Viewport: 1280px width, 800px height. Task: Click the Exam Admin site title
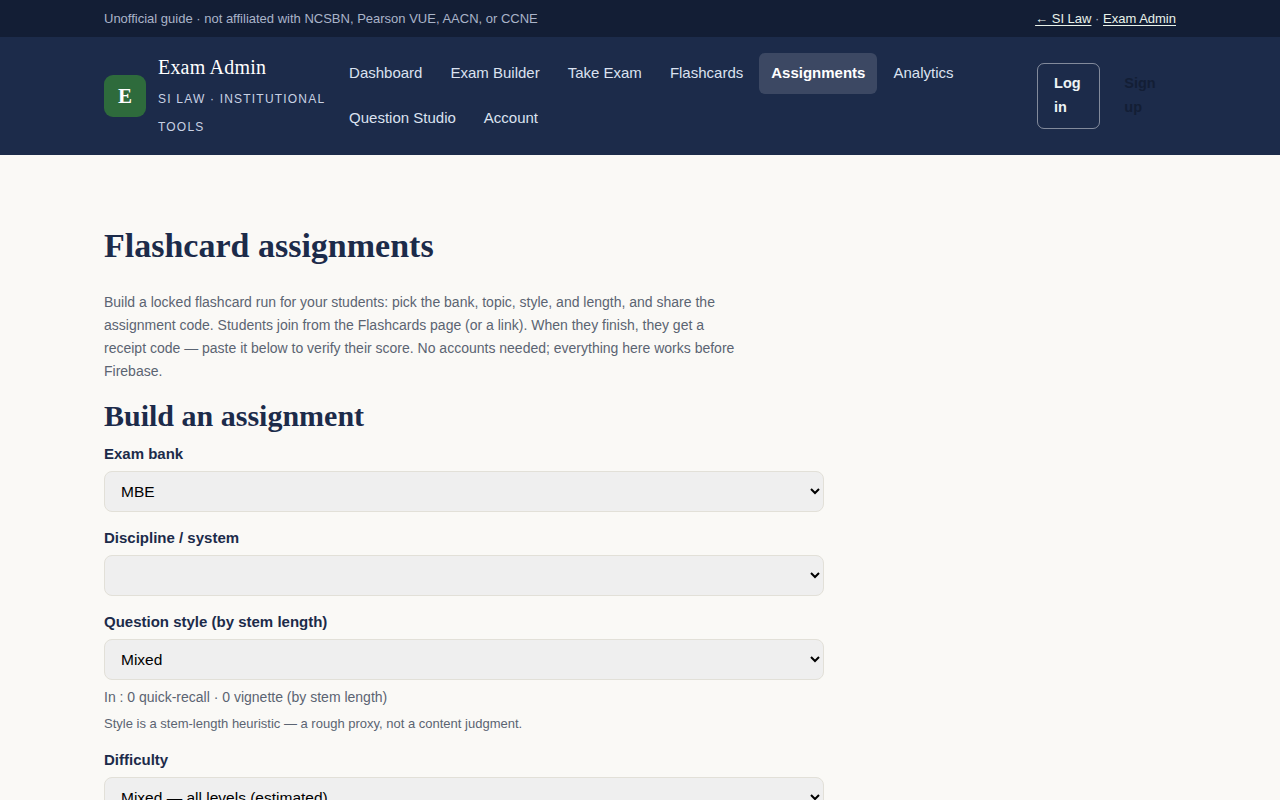click(212, 67)
